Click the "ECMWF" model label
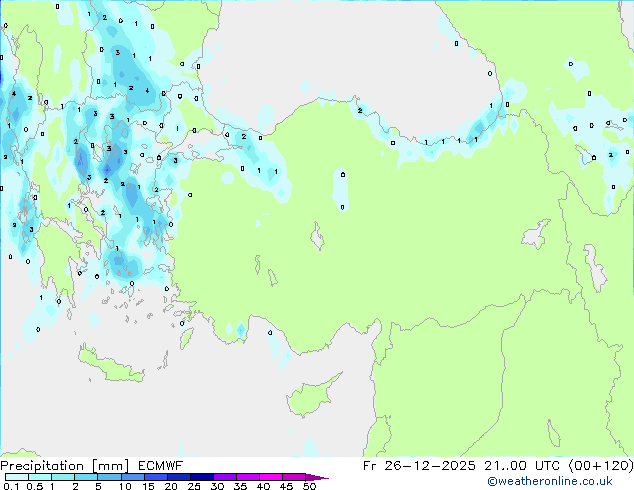Screen dimensions: 634x490 point(161,466)
